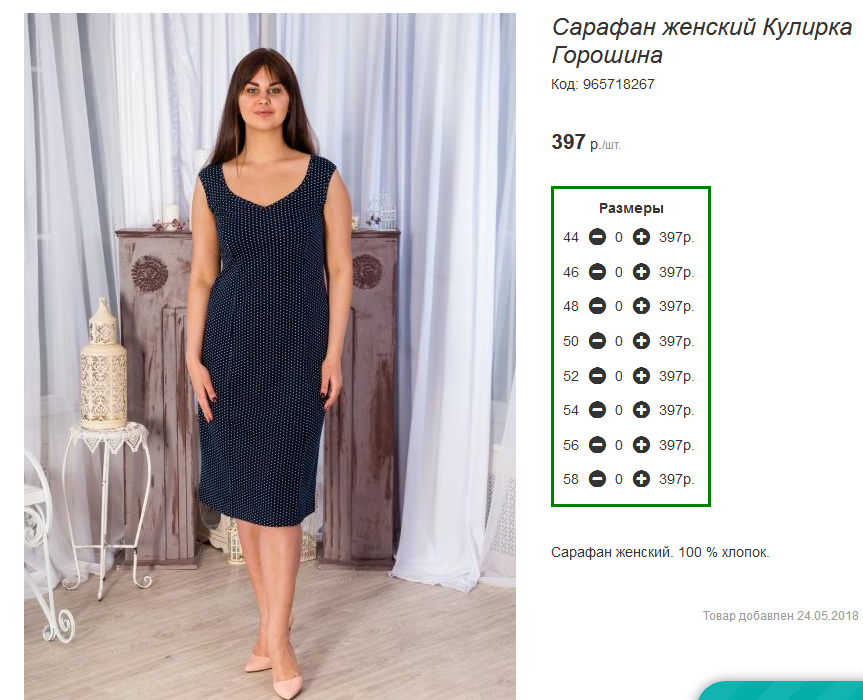
Task: Click minus button for size 46
Action: point(597,272)
